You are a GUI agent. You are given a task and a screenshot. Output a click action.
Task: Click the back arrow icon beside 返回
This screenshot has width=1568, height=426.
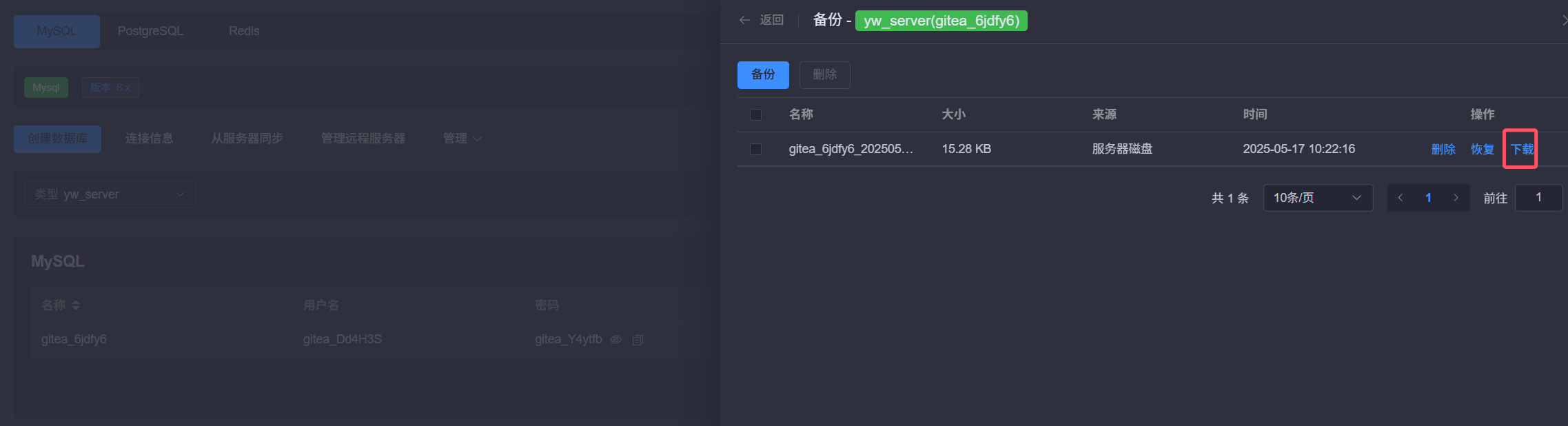[744, 20]
